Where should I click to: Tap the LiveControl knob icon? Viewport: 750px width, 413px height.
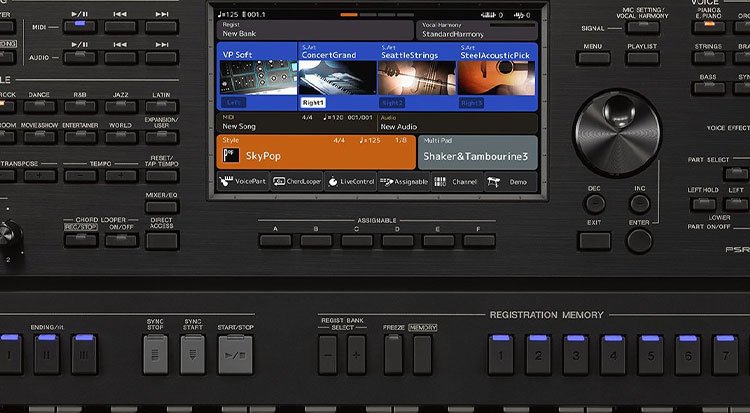(333, 181)
